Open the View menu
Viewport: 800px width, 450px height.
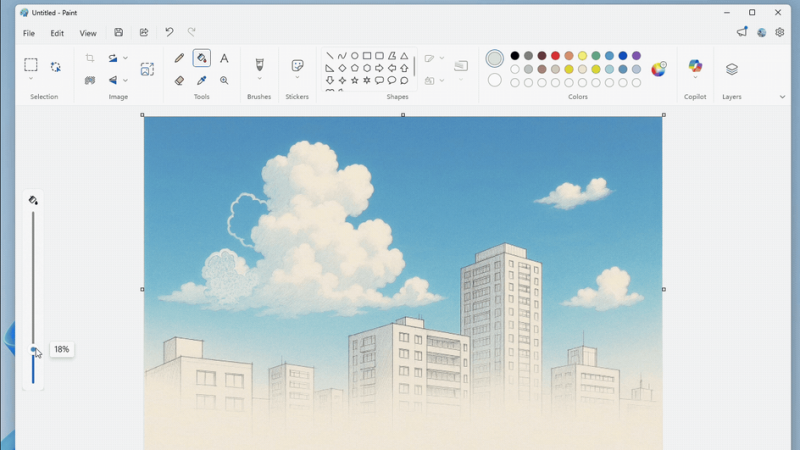pyautogui.click(x=88, y=33)
